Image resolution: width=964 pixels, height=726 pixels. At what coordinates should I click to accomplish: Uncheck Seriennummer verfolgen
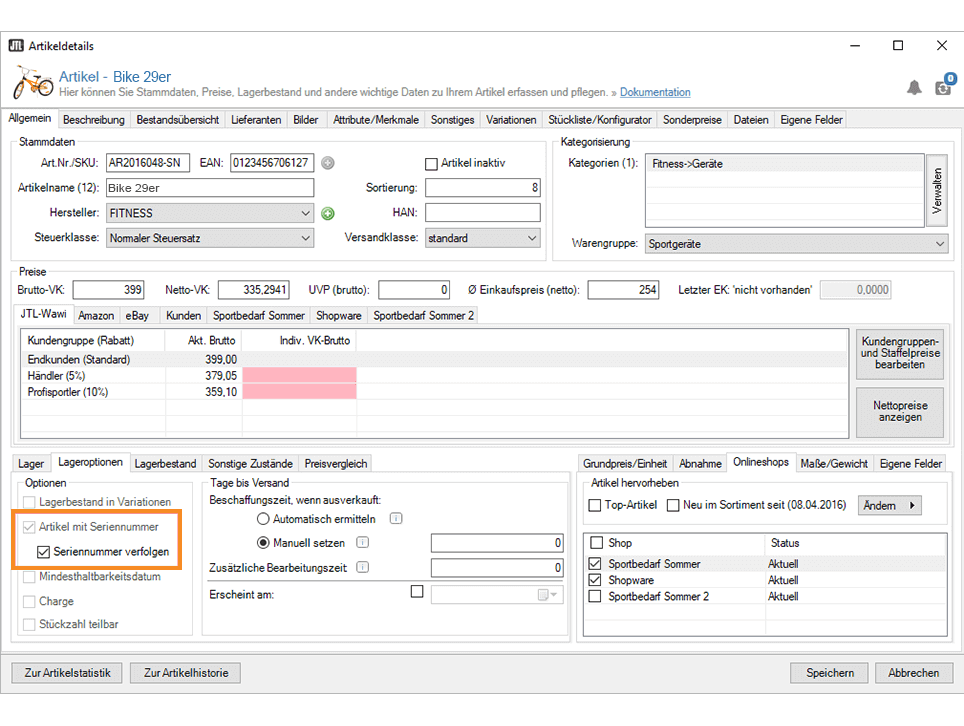click(43, 552)
